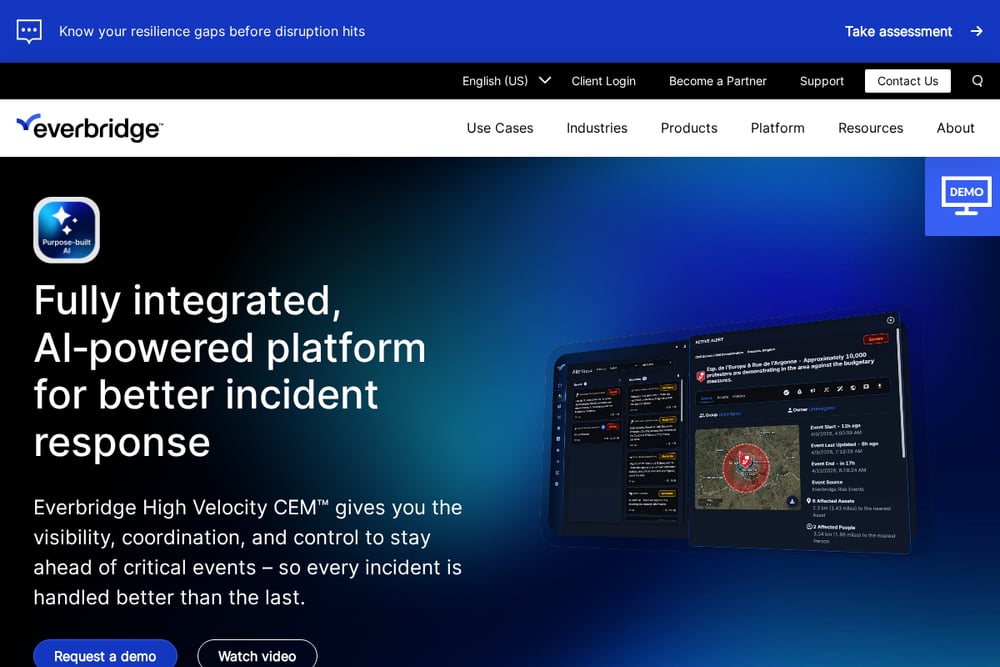
Task: Click 'Know your resilience gaps' banner text
Action: click(212, 31)
